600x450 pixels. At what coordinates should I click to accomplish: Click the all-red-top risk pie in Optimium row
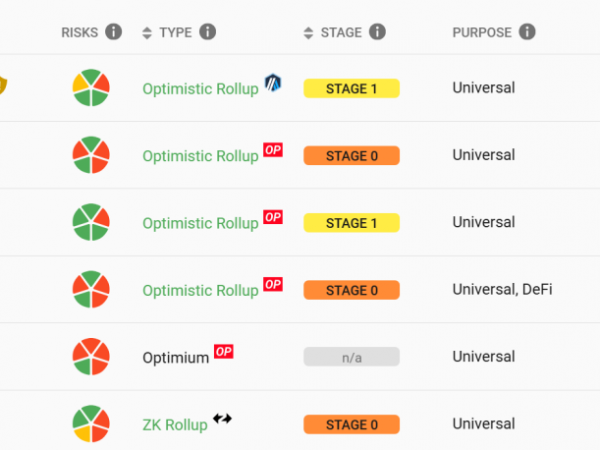coord(91,357)
